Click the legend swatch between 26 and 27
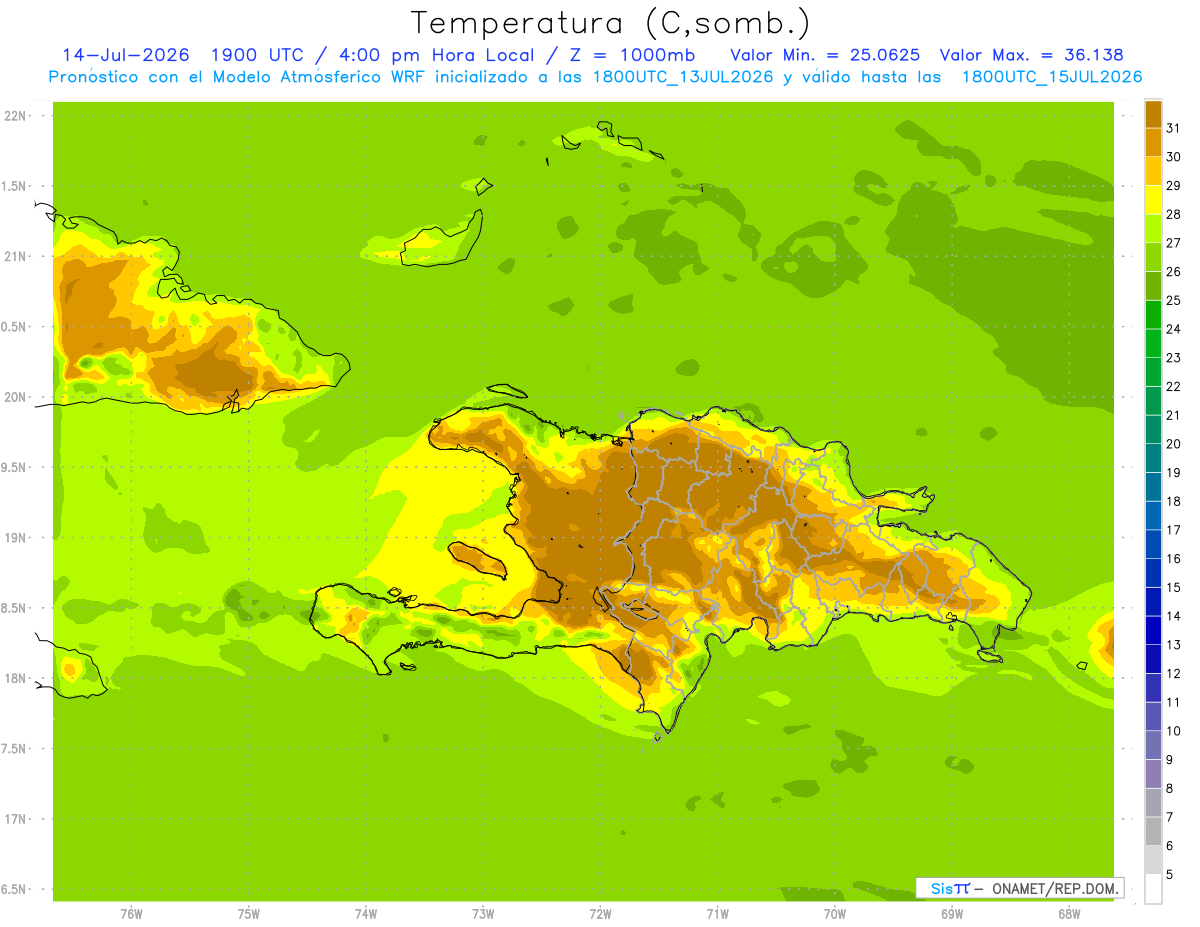 [x=1153, y=258]
